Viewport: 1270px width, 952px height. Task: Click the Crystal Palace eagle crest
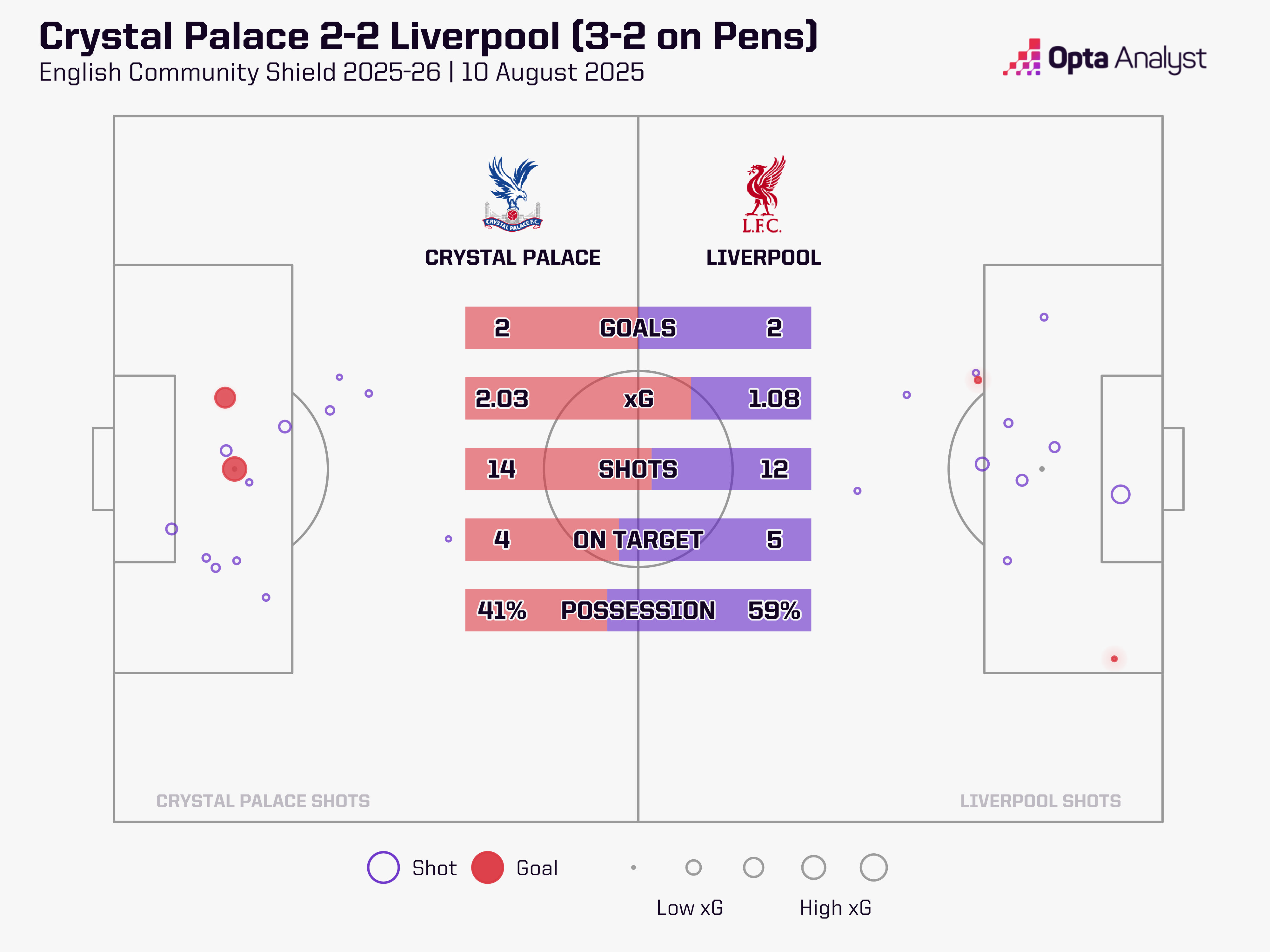pyautogui.click(x=512, y=193)
